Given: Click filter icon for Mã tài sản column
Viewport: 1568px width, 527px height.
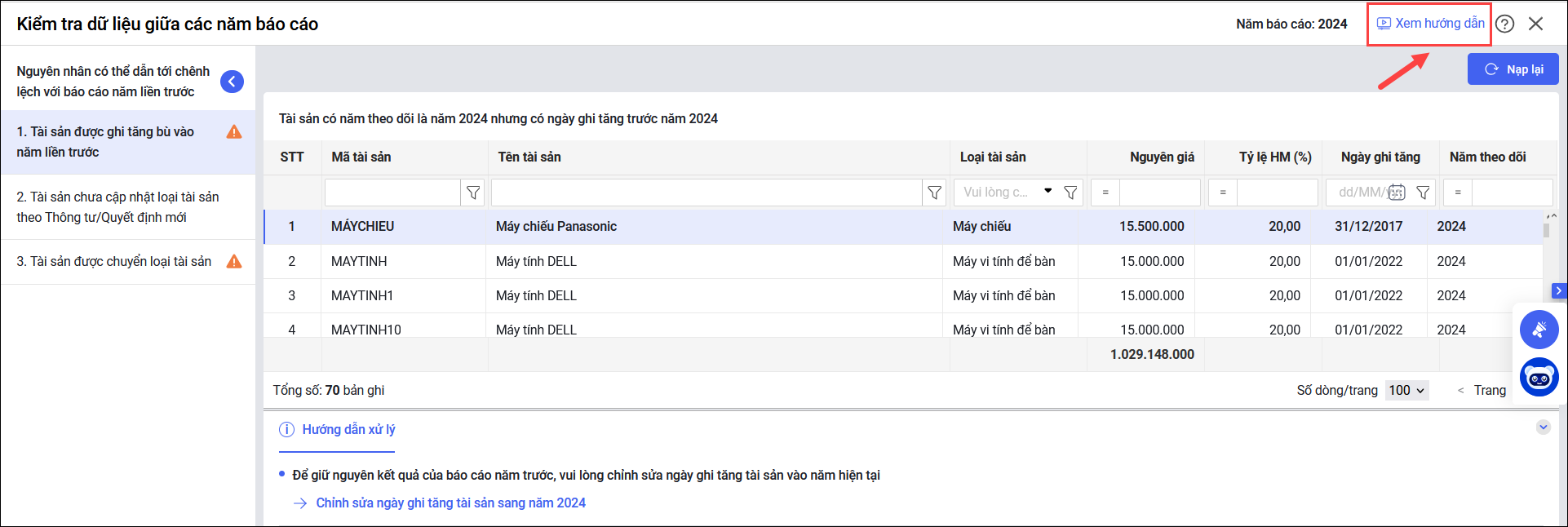Looking at the screenshot, I should click(x=473, y=193).
